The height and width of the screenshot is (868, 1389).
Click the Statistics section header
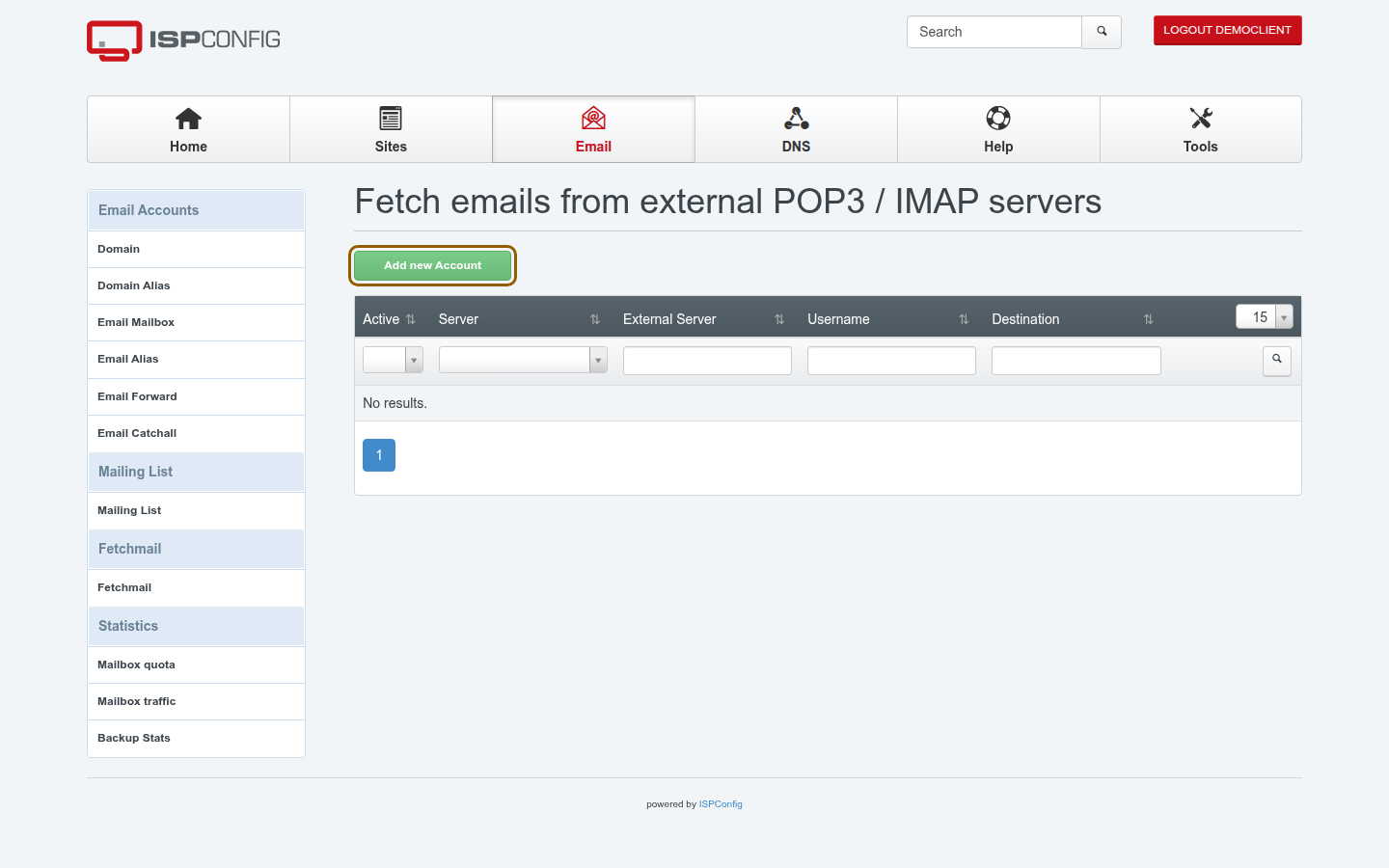(196, 626)
